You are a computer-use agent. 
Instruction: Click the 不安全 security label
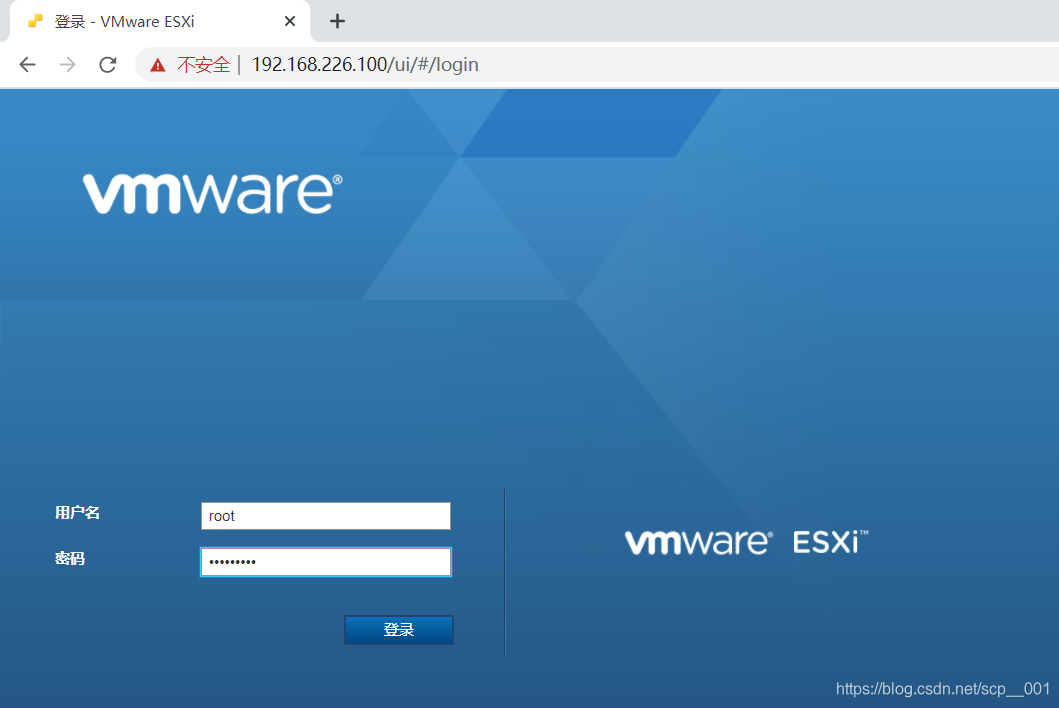pos(203,65)
